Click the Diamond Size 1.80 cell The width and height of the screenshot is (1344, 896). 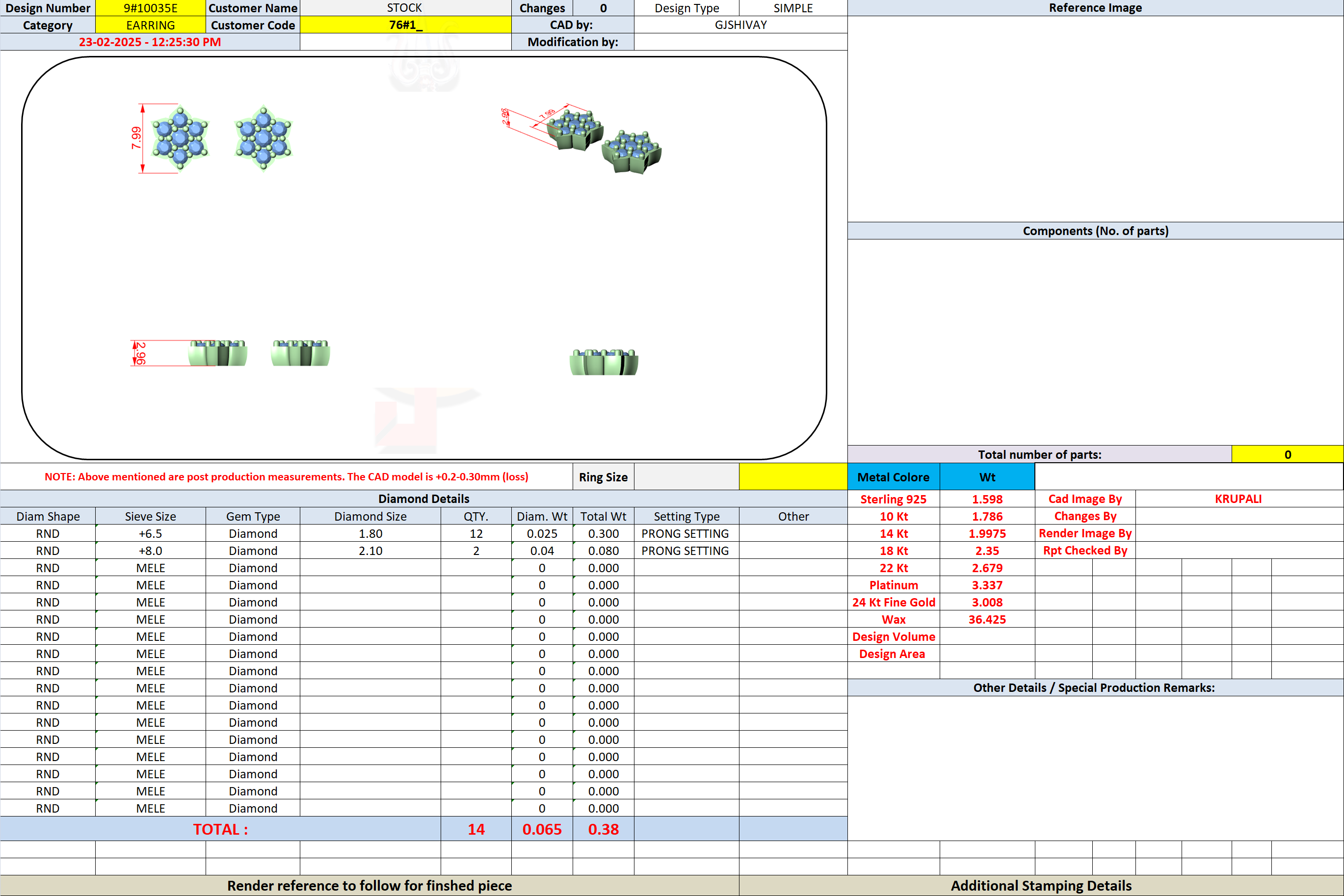pyautogui.click(x=370, y=534)
